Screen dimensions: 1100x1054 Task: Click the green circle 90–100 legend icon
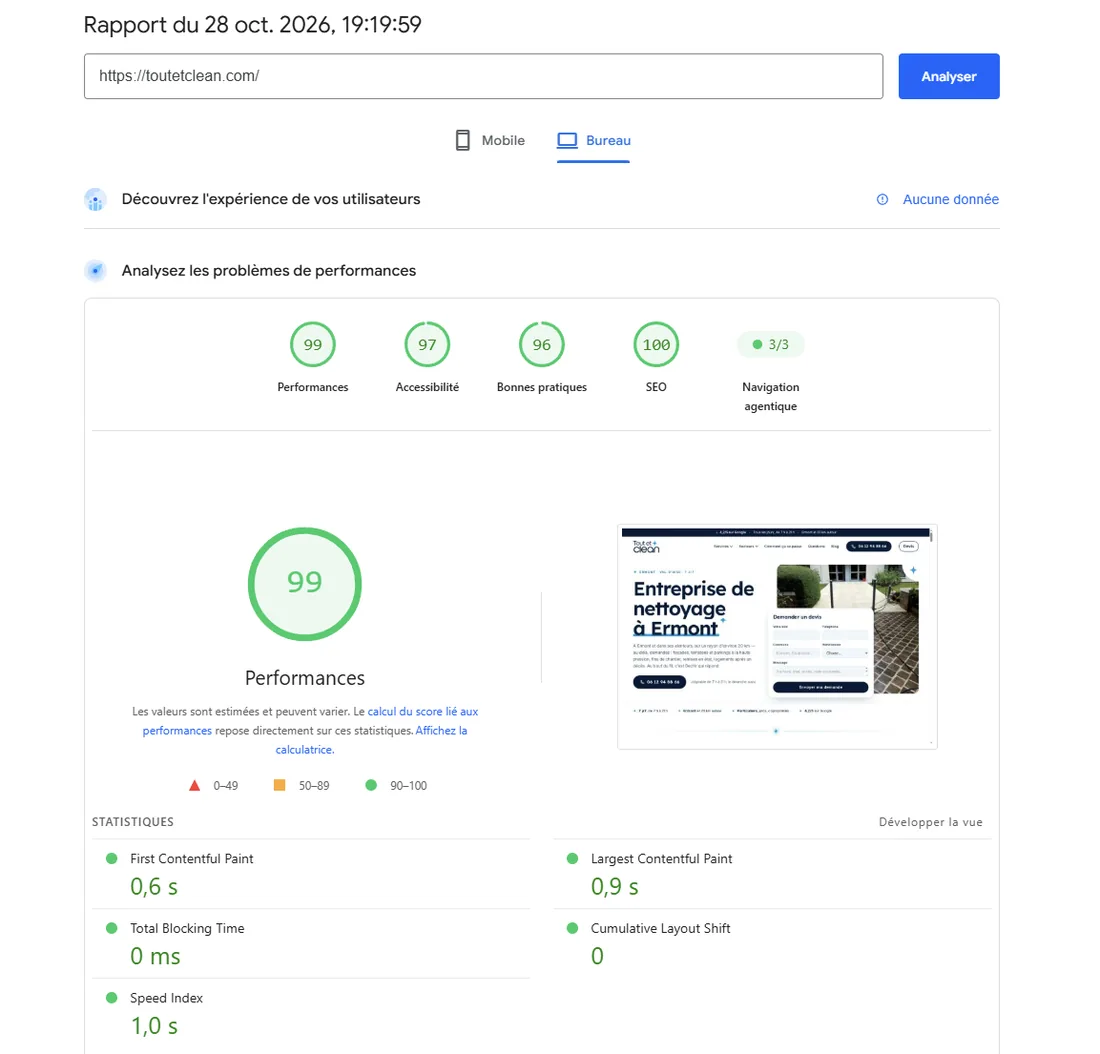coord(371,785)
